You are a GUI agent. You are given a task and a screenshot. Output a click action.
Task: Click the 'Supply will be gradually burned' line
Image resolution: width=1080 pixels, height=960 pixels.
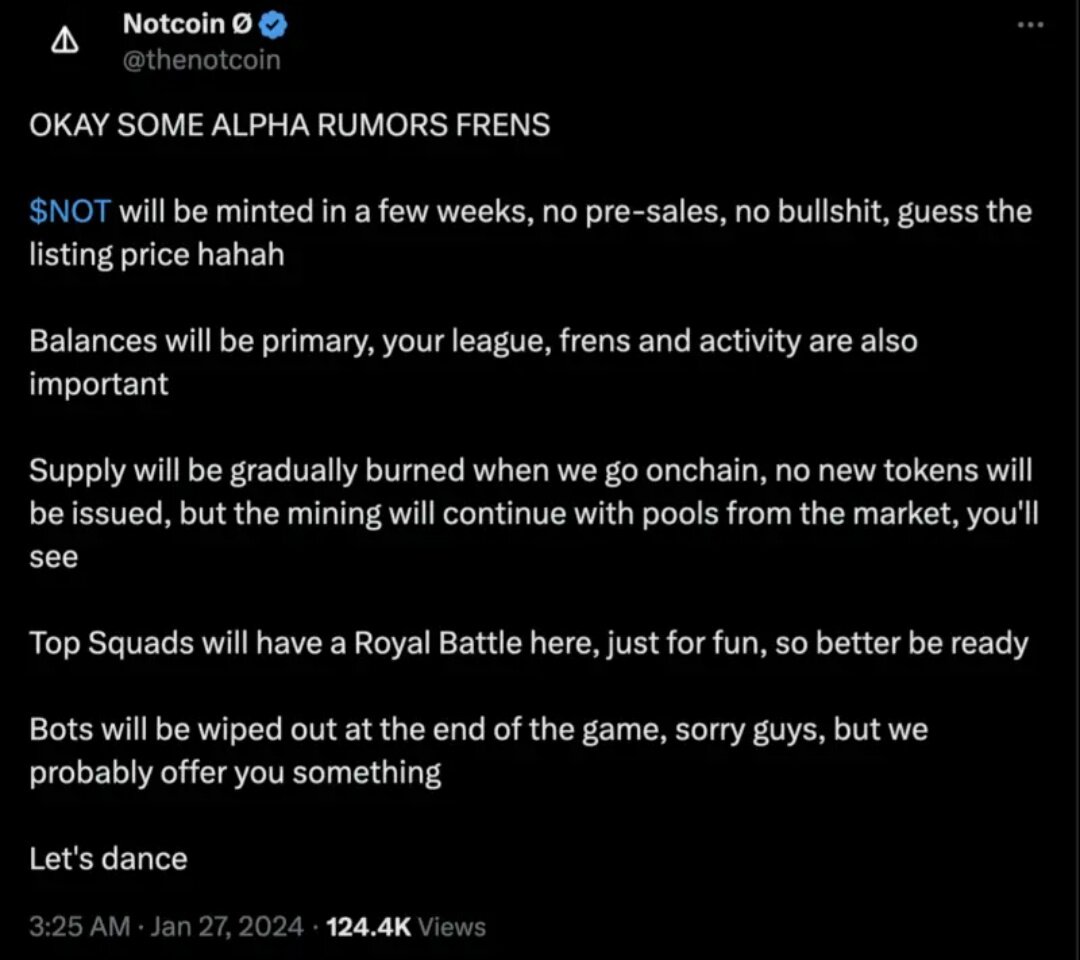pyautogui.click(x=530, y=470)
